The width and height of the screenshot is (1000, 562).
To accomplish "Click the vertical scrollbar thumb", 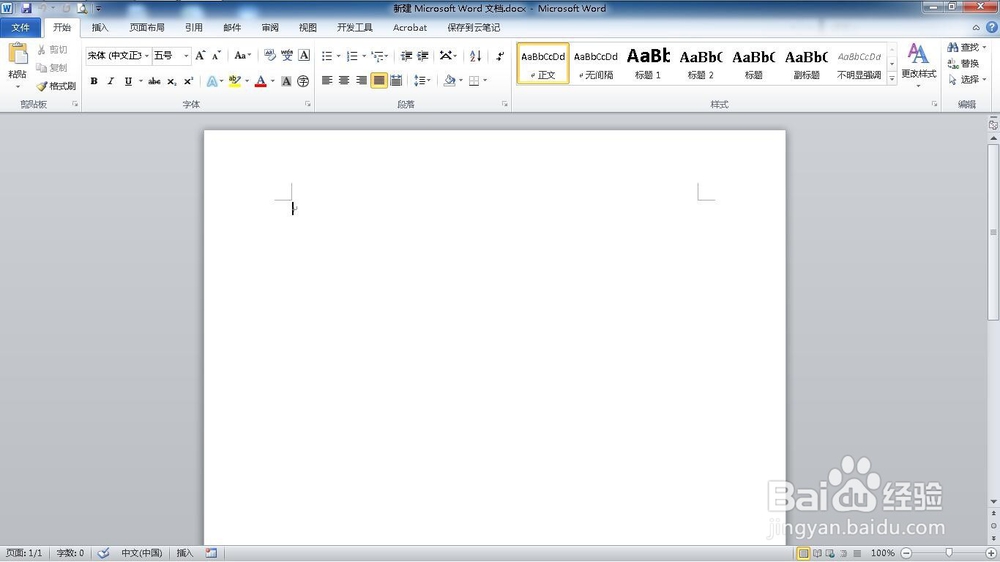I will [993, 232].
